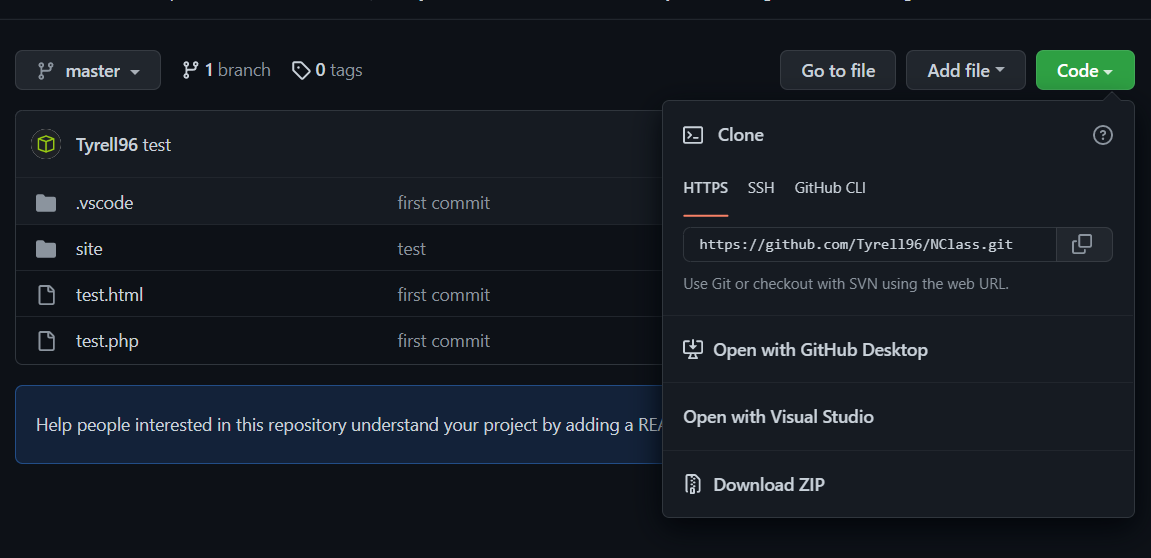The height and width of the screenshot is (558, 1151).
Task: Open first commit message for .vscode
Action: pos(443,203)
